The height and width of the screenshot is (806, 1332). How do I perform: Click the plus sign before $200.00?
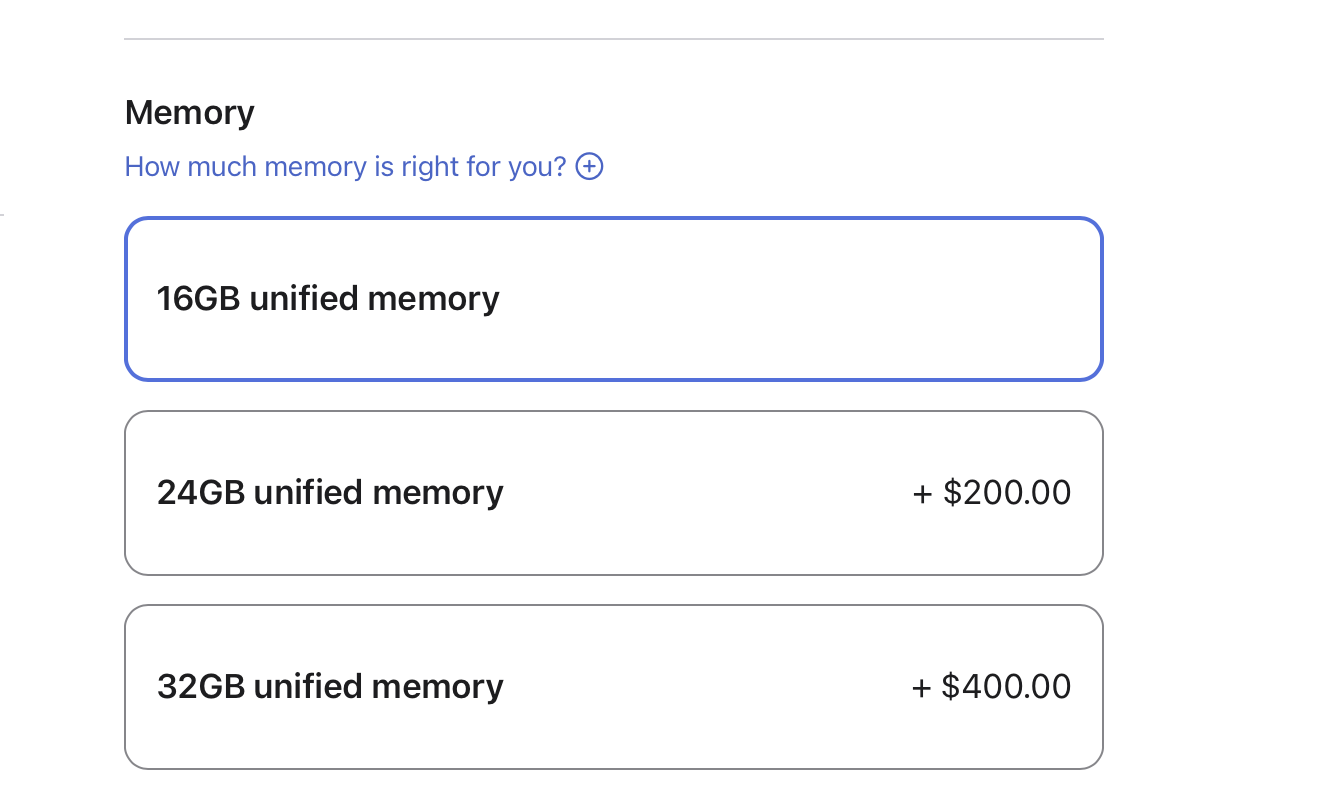[922, 494]
